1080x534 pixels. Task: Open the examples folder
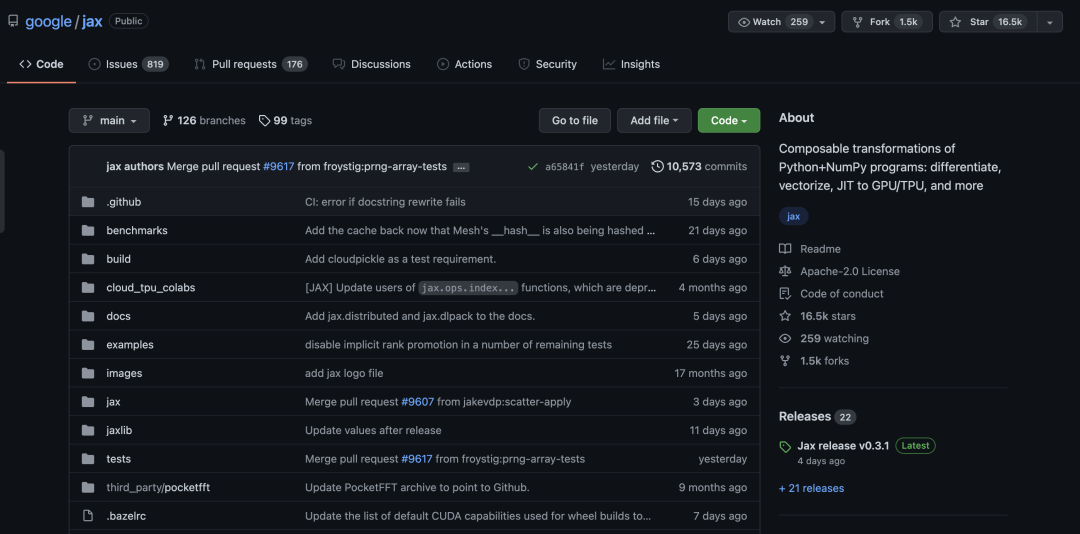click(x=129, y=345)
